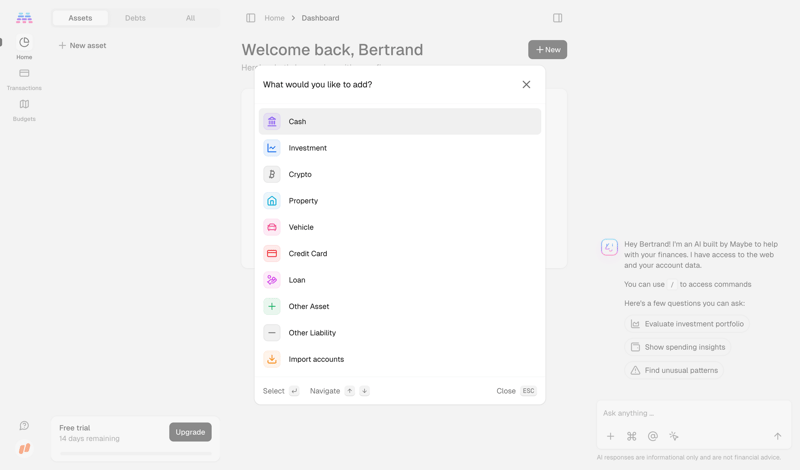Image resolution: width=800 pixels, height=470 pixels.
Task: Click Show spending insights suggestion
Action: click(x=678, y=347)
